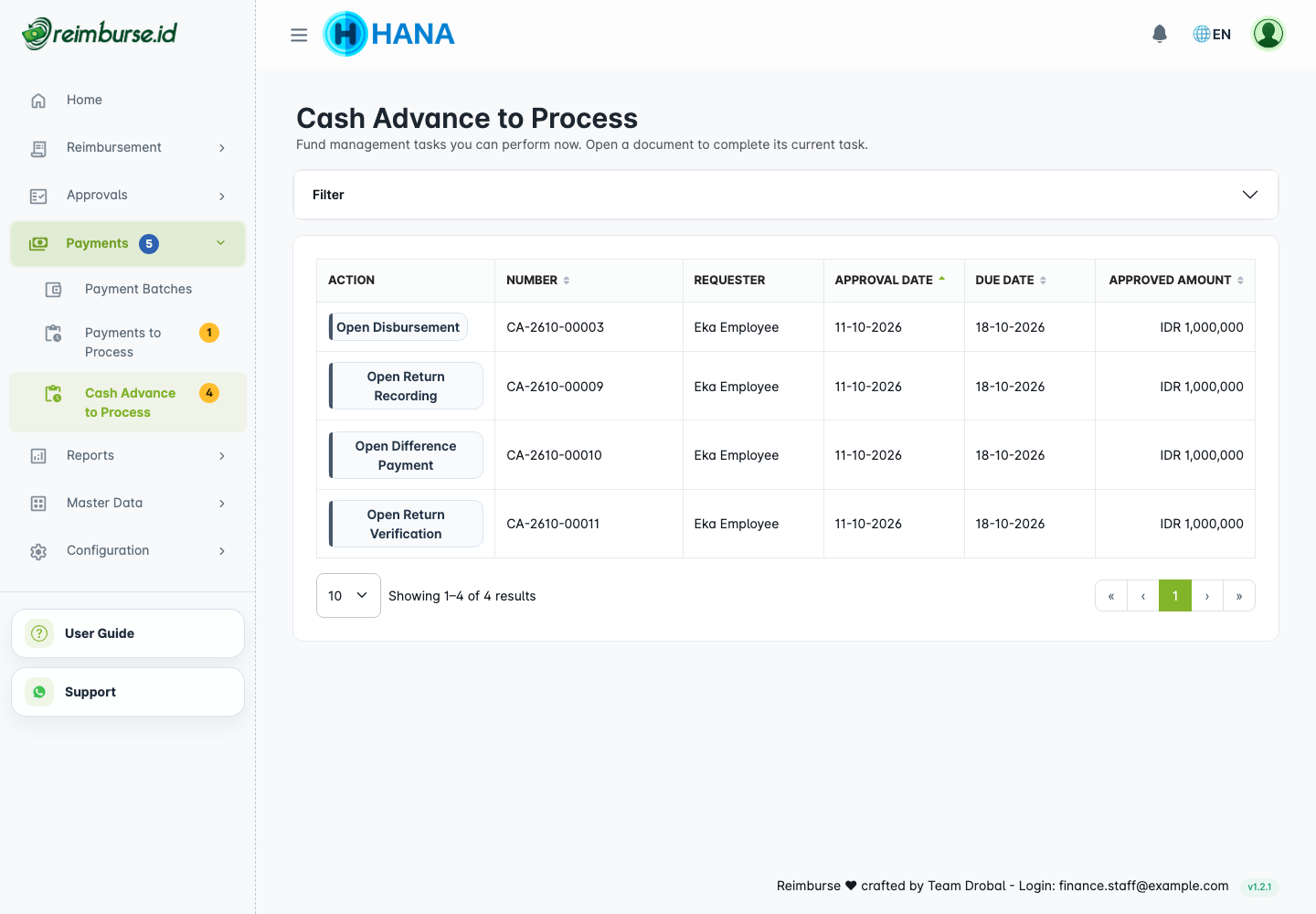Click the Payment Batches icon
The height and width of the screenshot is (914, 1316).
pos(54,290)
